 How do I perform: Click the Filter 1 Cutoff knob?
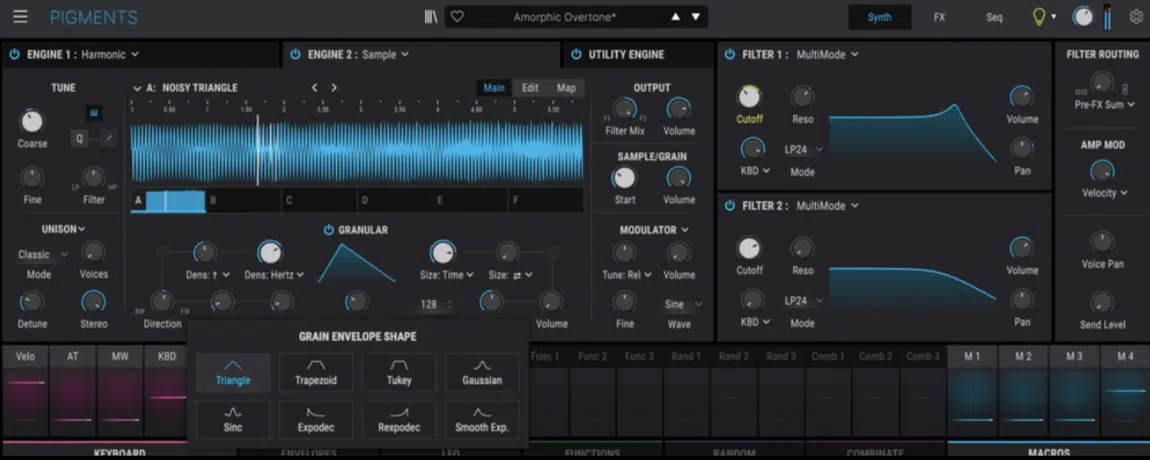[x=749, y=96]
